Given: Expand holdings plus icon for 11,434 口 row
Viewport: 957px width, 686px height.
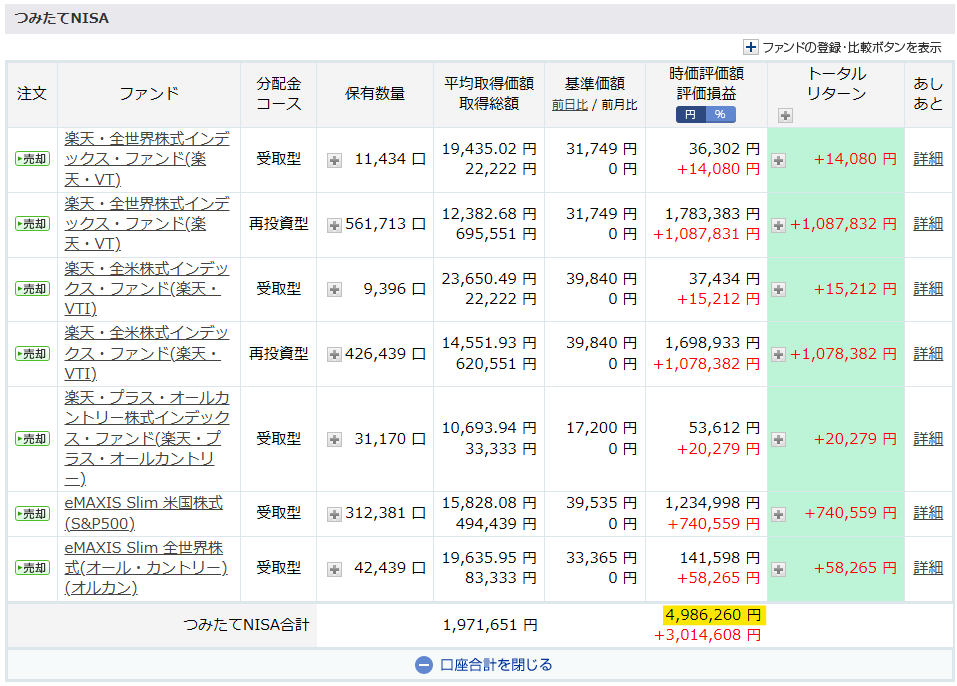Looking at the screenshot, I should (x=334, y=159).
